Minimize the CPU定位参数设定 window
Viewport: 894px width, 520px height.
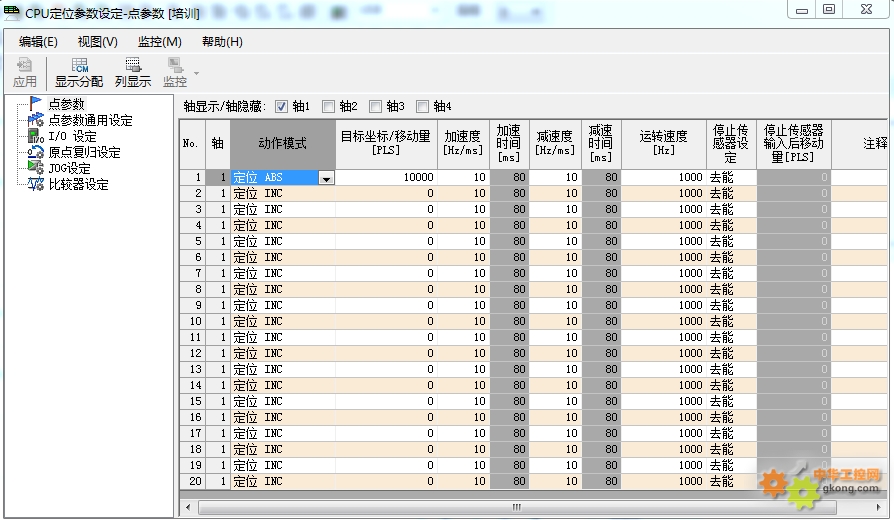[x=802, y=10]
